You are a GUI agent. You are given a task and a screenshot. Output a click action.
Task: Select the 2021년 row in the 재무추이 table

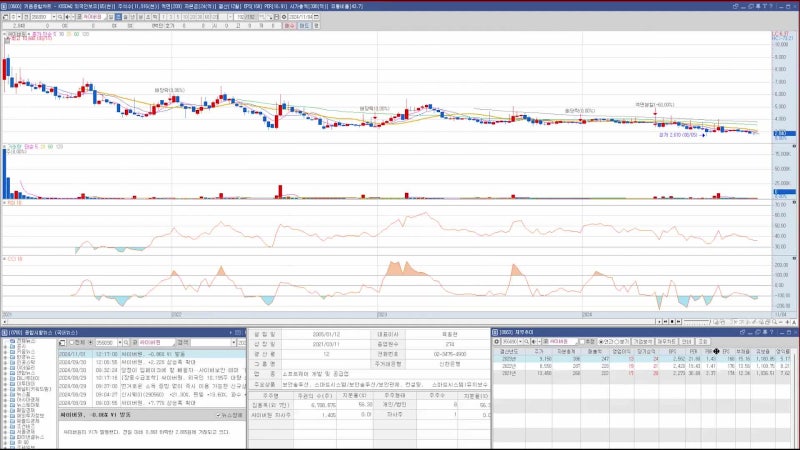(x=642, y=373)
